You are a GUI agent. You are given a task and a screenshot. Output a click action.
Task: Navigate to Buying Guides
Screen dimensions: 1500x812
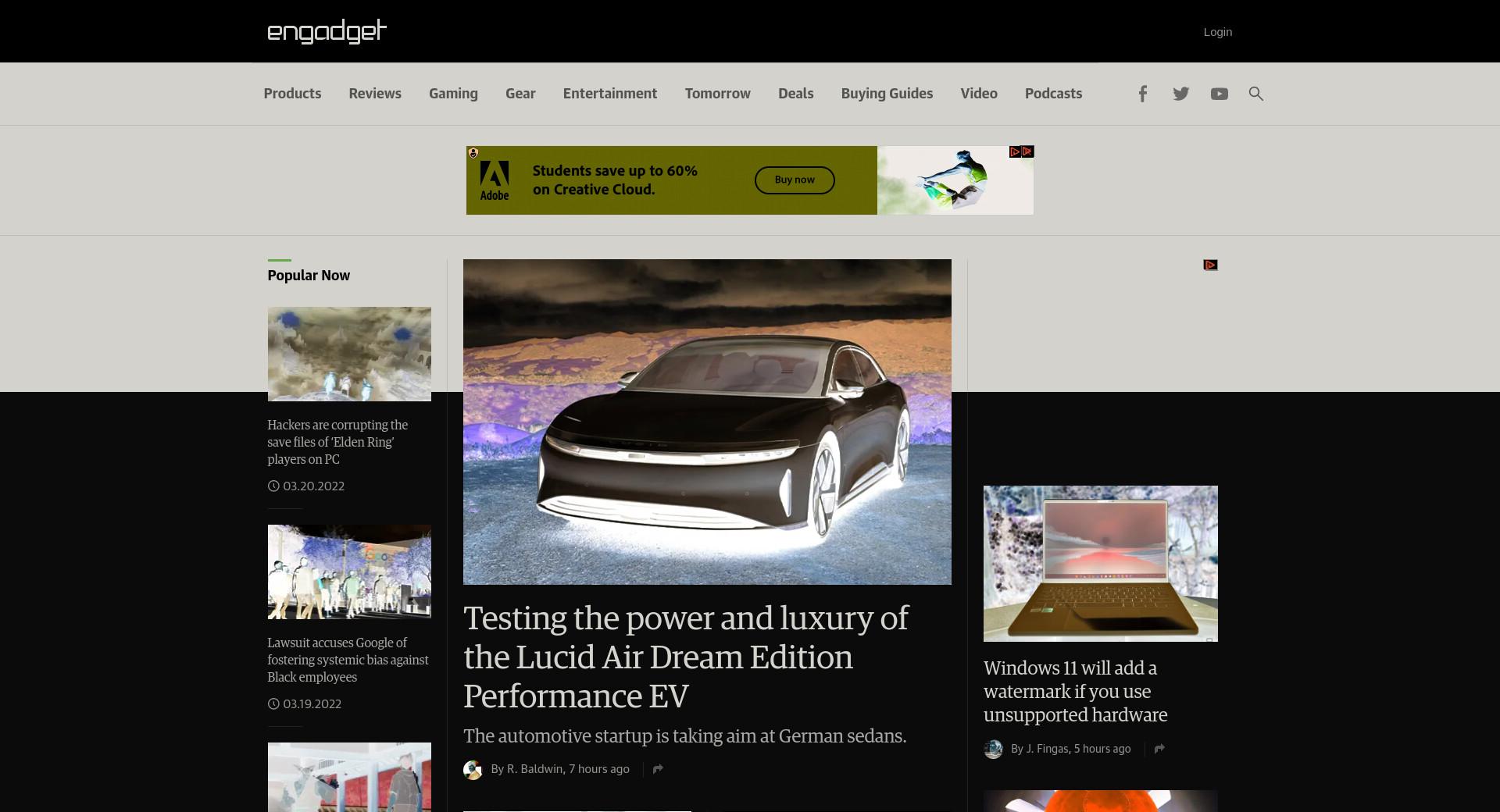[887, 94]
